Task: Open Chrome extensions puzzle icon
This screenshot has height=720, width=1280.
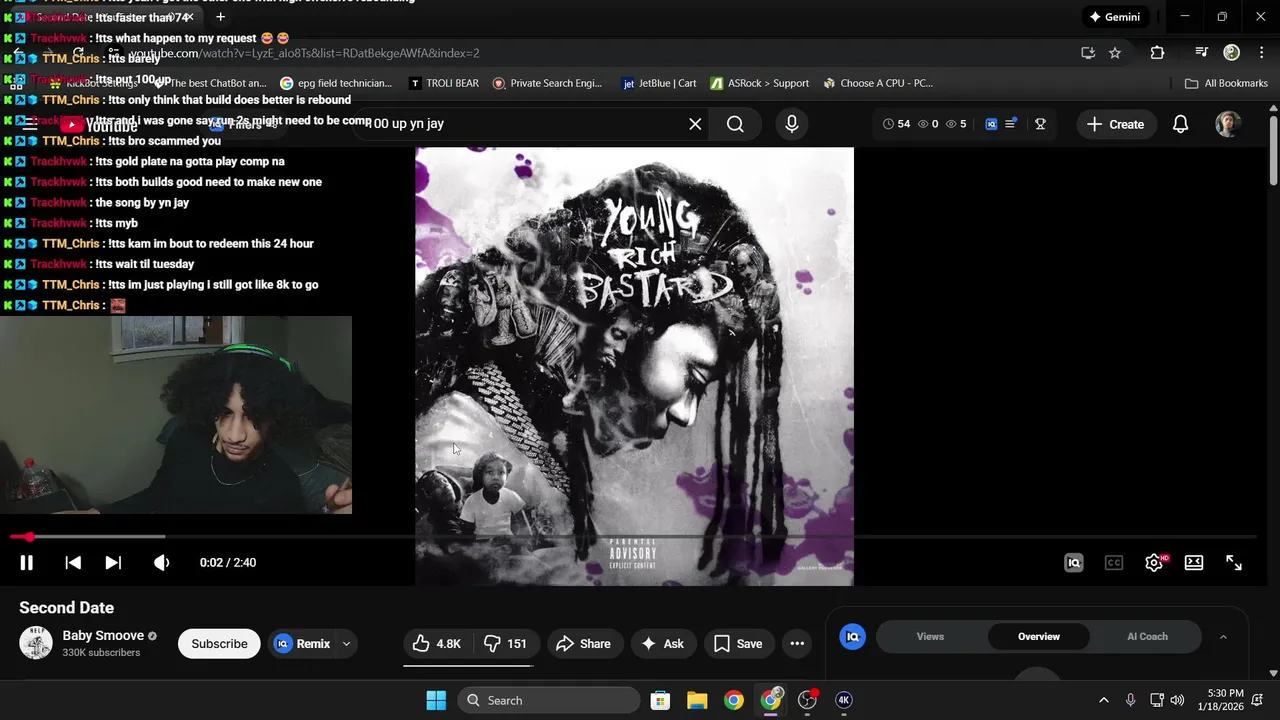Action: pyautogui.click(x=1158, y=53)
